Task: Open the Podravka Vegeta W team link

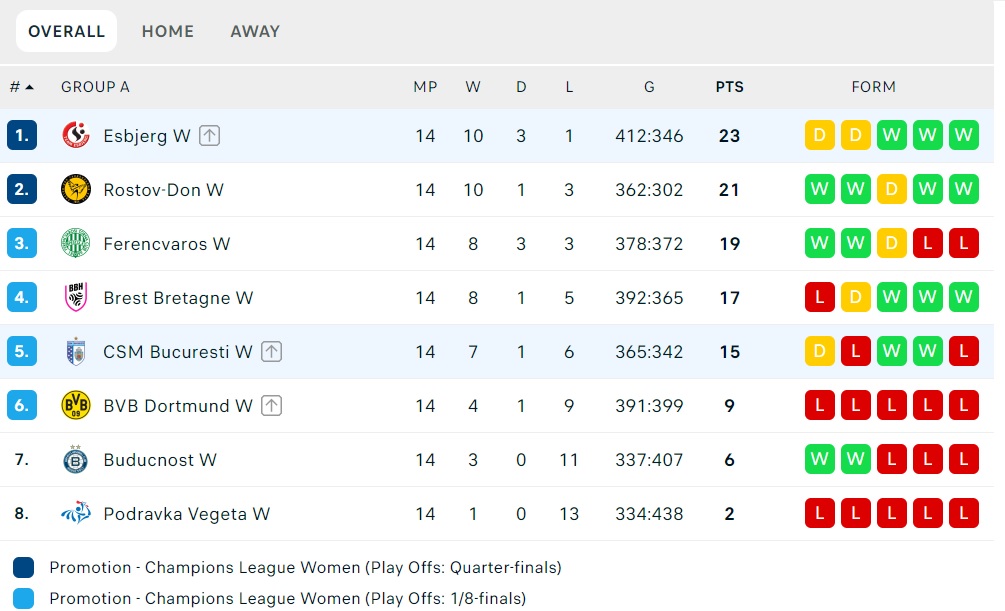Action: click(186, 514)
